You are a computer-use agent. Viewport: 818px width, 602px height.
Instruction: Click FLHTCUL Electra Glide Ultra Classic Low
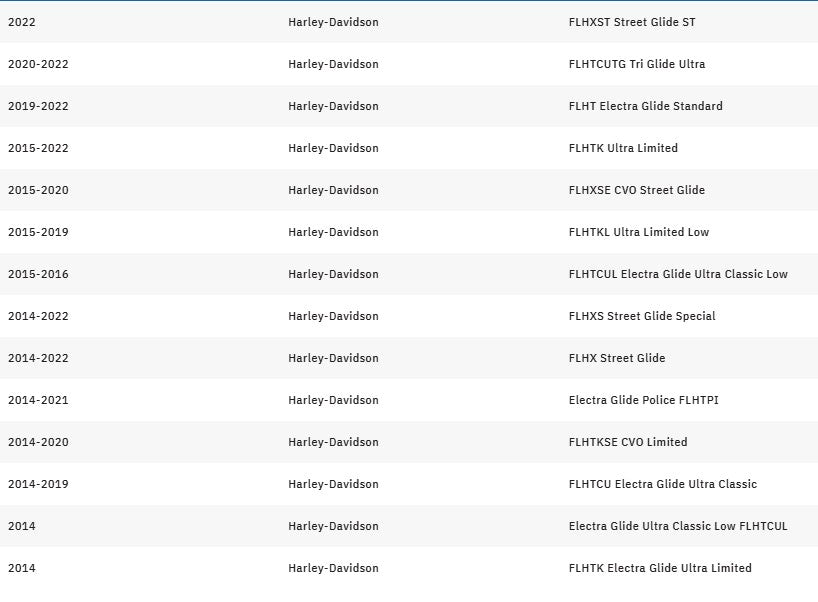pyautogui.click(x=678, y=274)
